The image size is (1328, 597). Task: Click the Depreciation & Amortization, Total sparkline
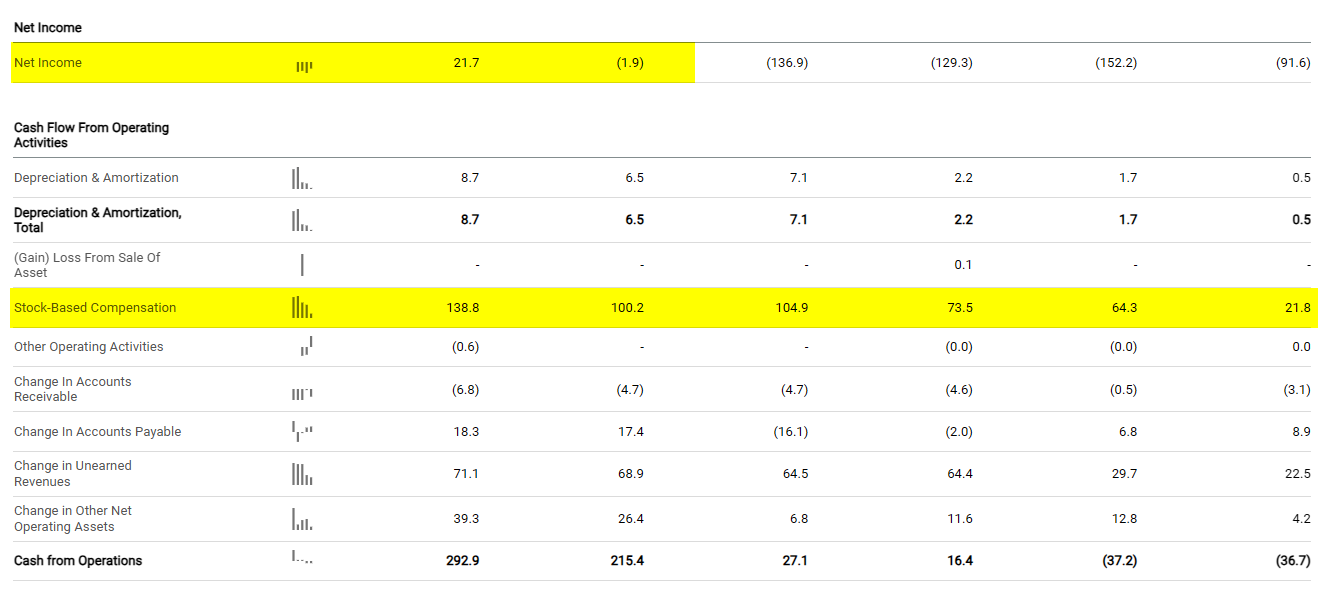(302, 220)
